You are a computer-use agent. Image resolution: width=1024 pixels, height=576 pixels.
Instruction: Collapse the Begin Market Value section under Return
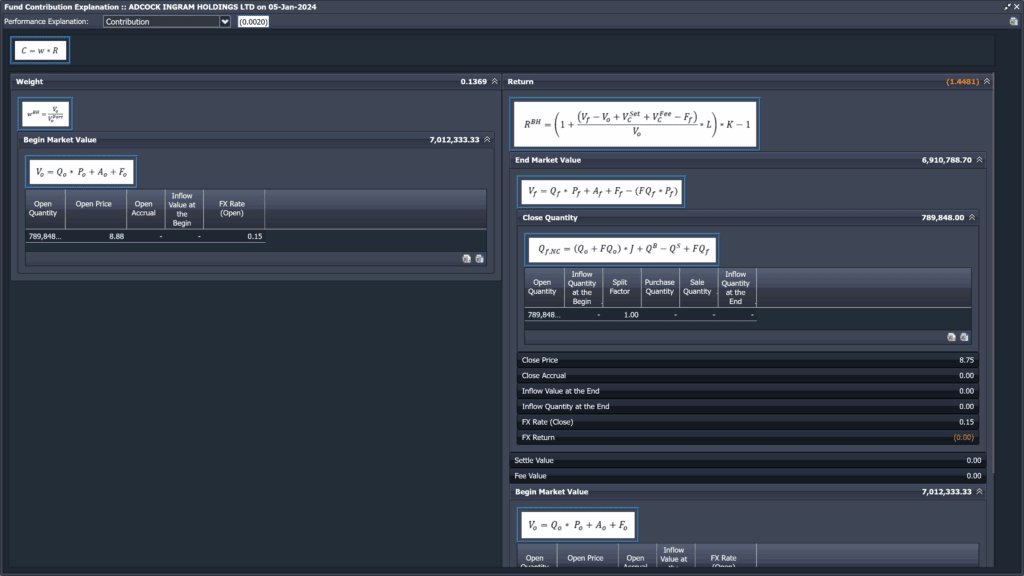(x=979, y=492)
